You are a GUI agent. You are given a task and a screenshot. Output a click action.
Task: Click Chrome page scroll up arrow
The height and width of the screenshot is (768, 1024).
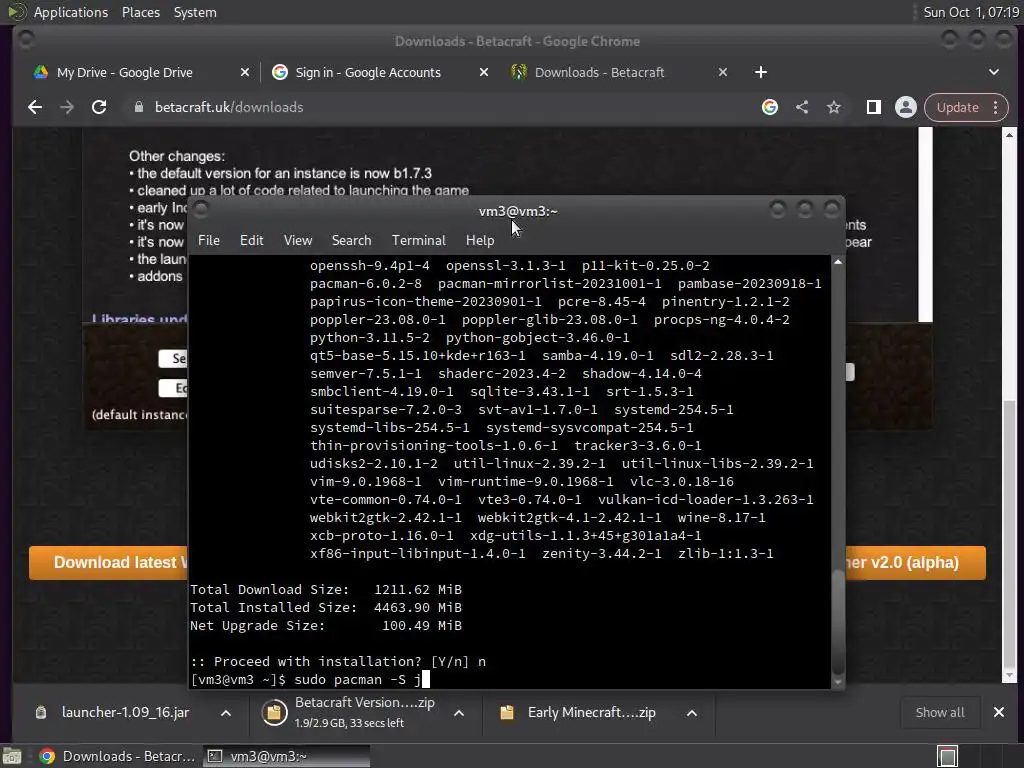(x=1010, y=135)
